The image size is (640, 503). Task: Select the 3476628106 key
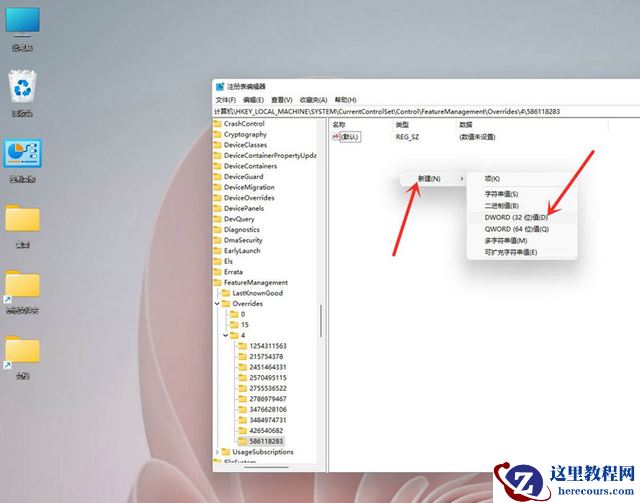pos(268,410)
